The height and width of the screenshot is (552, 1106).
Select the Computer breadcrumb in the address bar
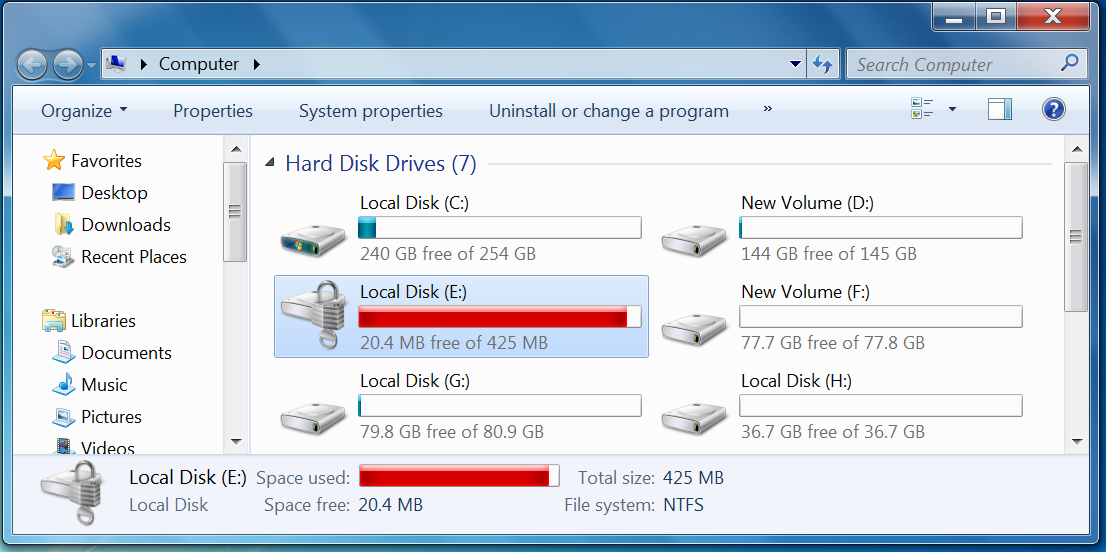click(x=199, y=64)
